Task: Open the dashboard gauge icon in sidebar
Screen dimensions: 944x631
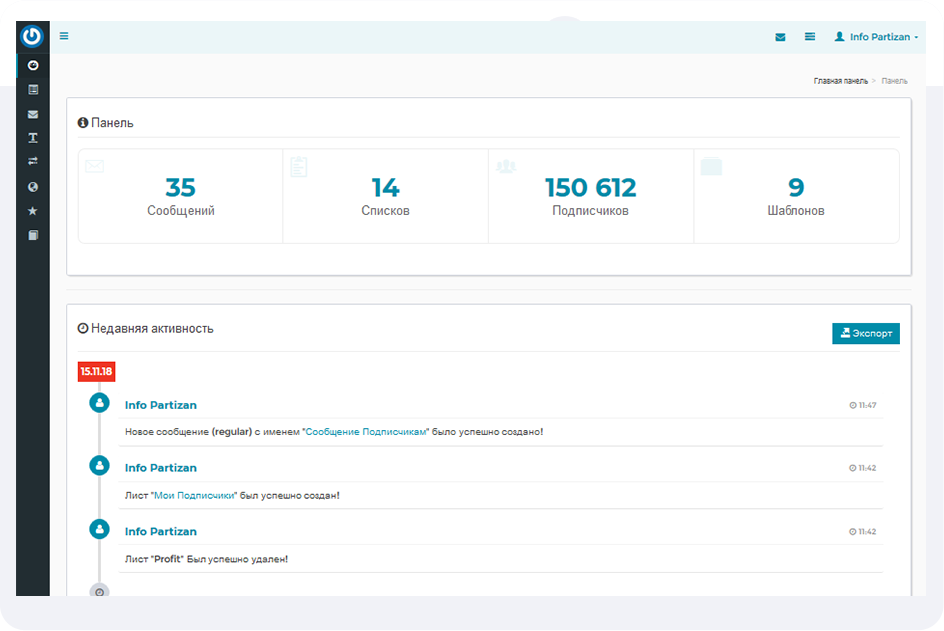Action: point(33,65)
